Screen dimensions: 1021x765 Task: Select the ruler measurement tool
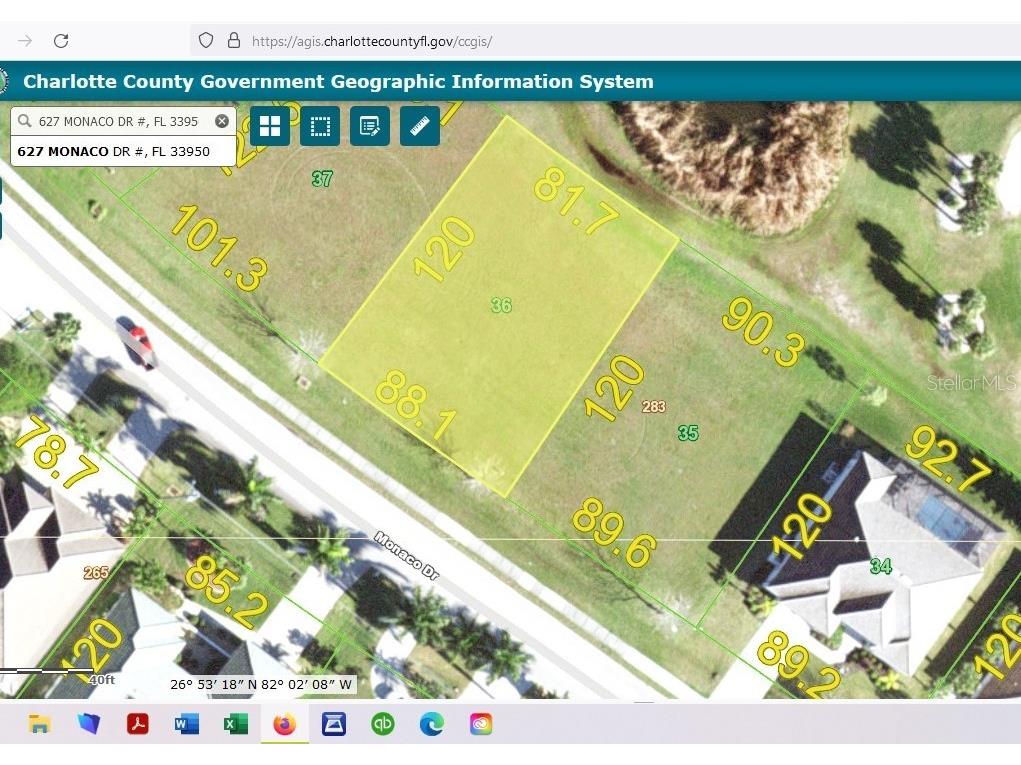click(x=419, y=126)
